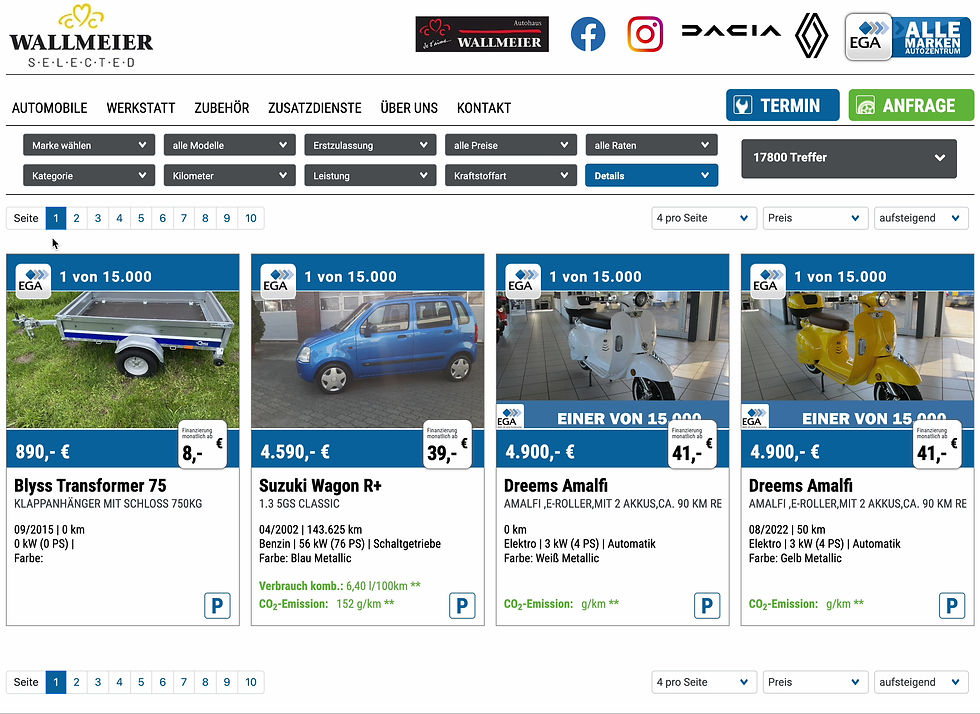Open the AUTOMOBILE menu
Image resolution: width=980 pixels, height=714 pixels.
(49, 108)
